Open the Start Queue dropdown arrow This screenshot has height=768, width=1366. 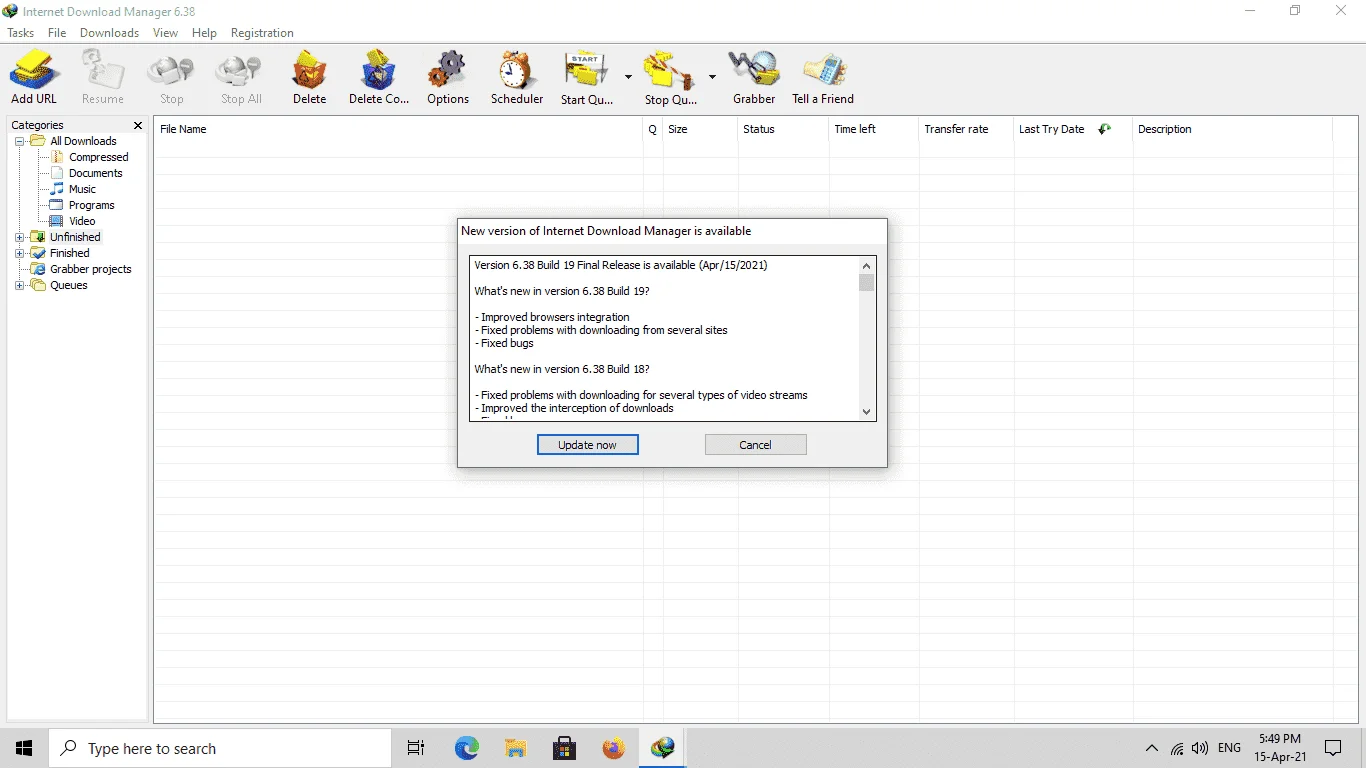click(x=628, y=76)
